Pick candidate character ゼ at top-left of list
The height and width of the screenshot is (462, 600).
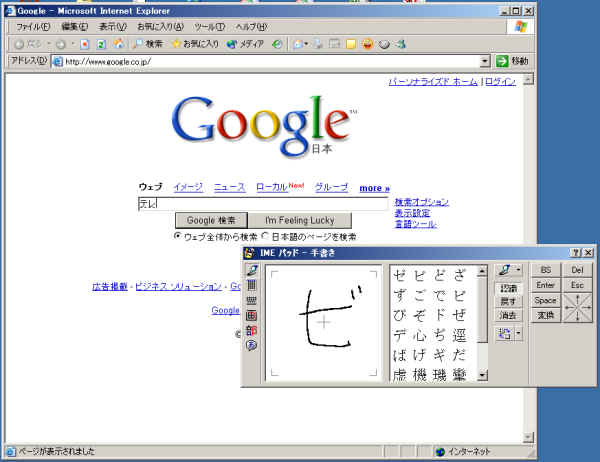399,275
